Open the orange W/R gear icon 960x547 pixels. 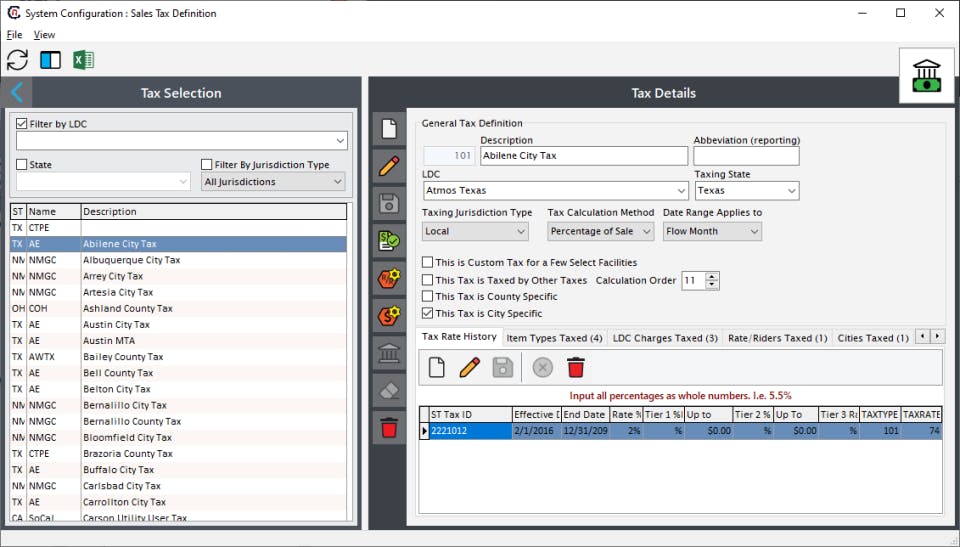click(389, 278)
